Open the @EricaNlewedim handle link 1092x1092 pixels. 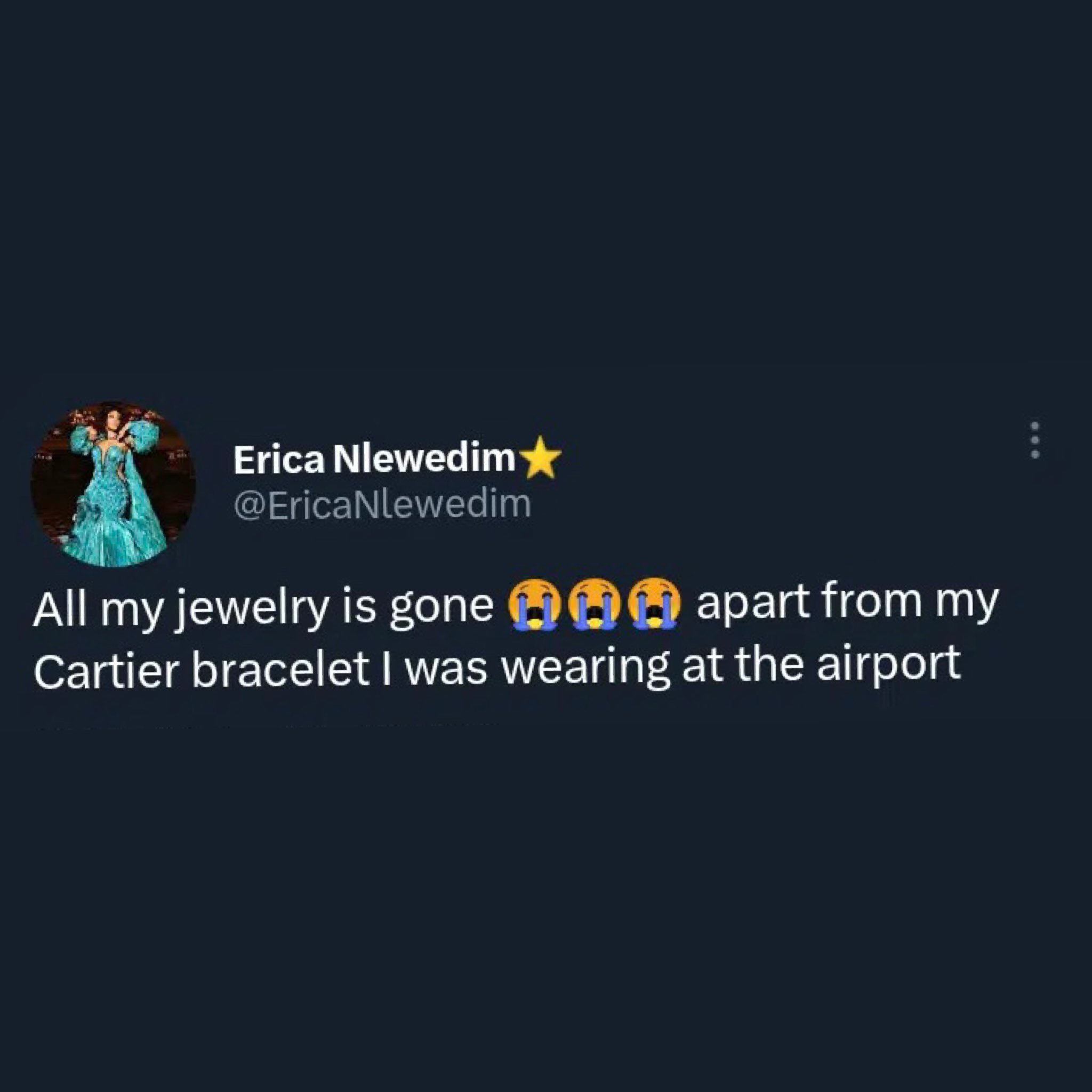[382, 505]
